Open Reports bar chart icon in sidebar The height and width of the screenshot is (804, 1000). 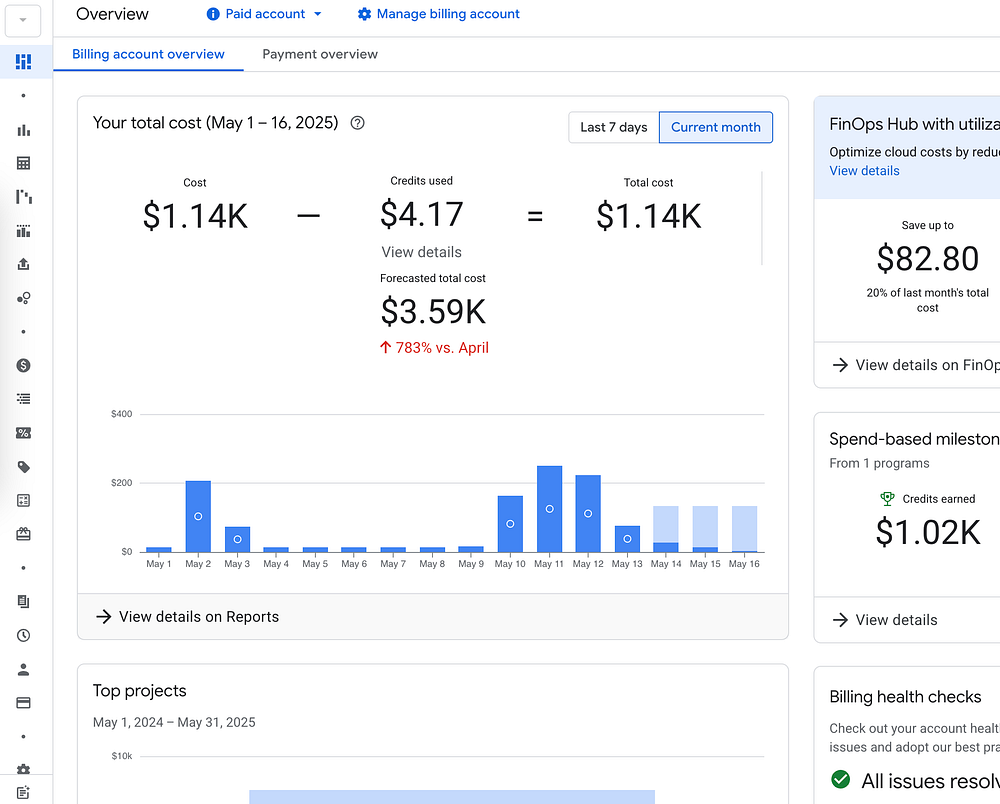click(x=24, y=130)
